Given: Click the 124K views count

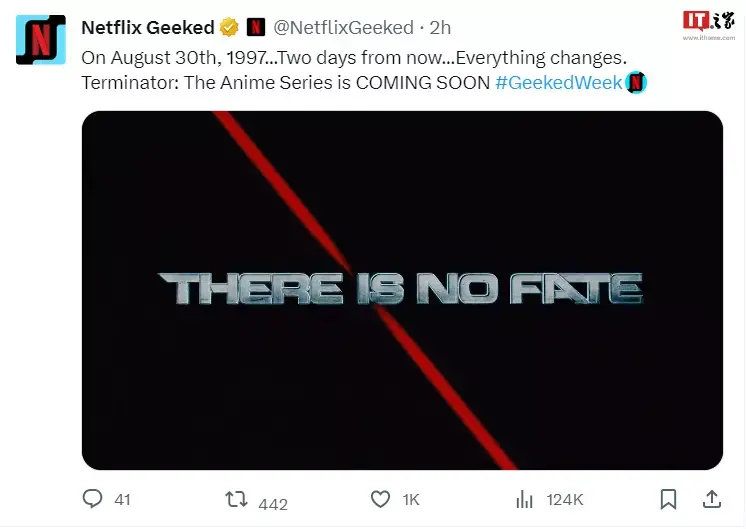Looking at the screenshot, I should 564,499.
